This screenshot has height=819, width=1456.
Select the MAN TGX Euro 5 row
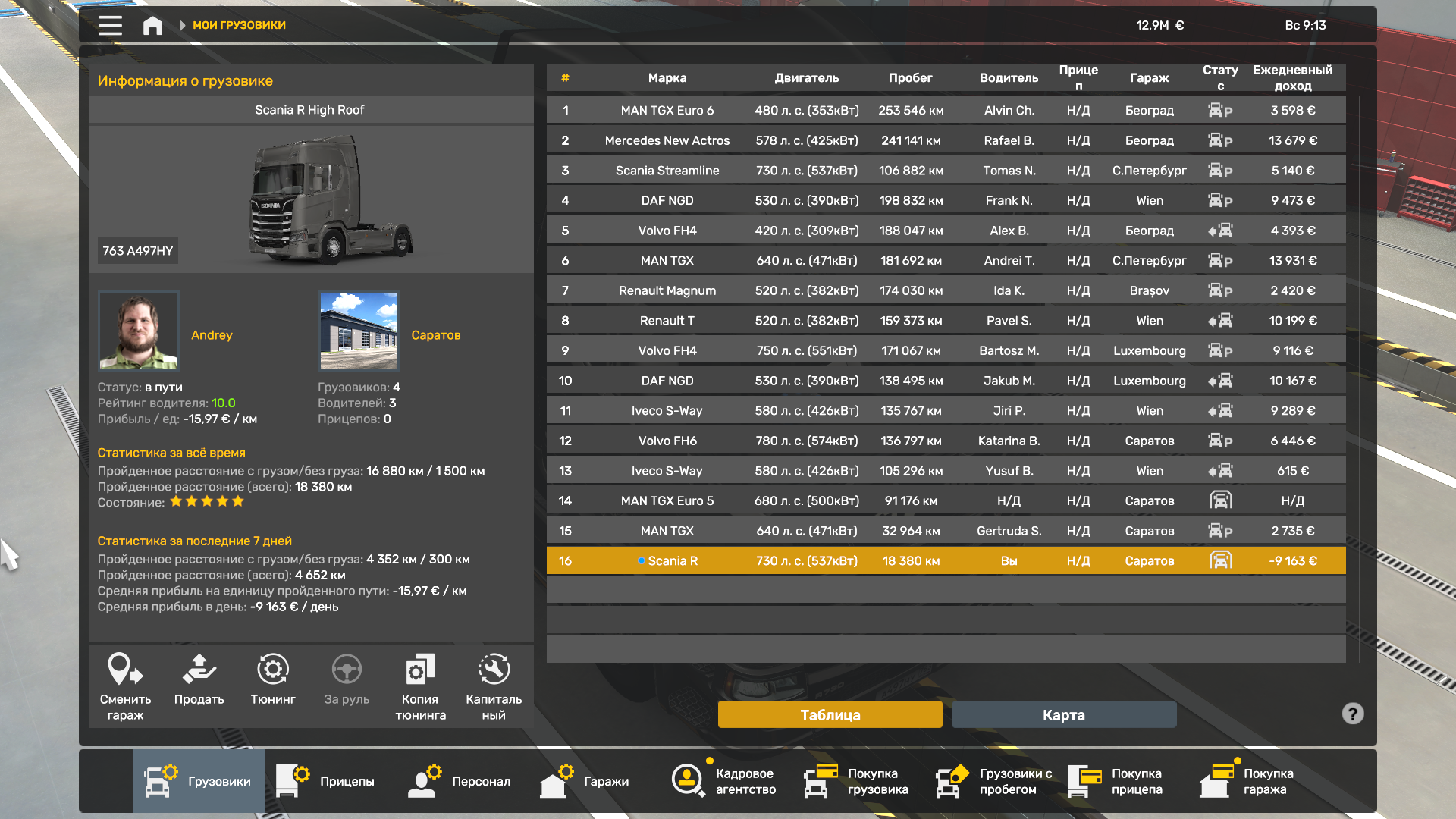(946, 500)
